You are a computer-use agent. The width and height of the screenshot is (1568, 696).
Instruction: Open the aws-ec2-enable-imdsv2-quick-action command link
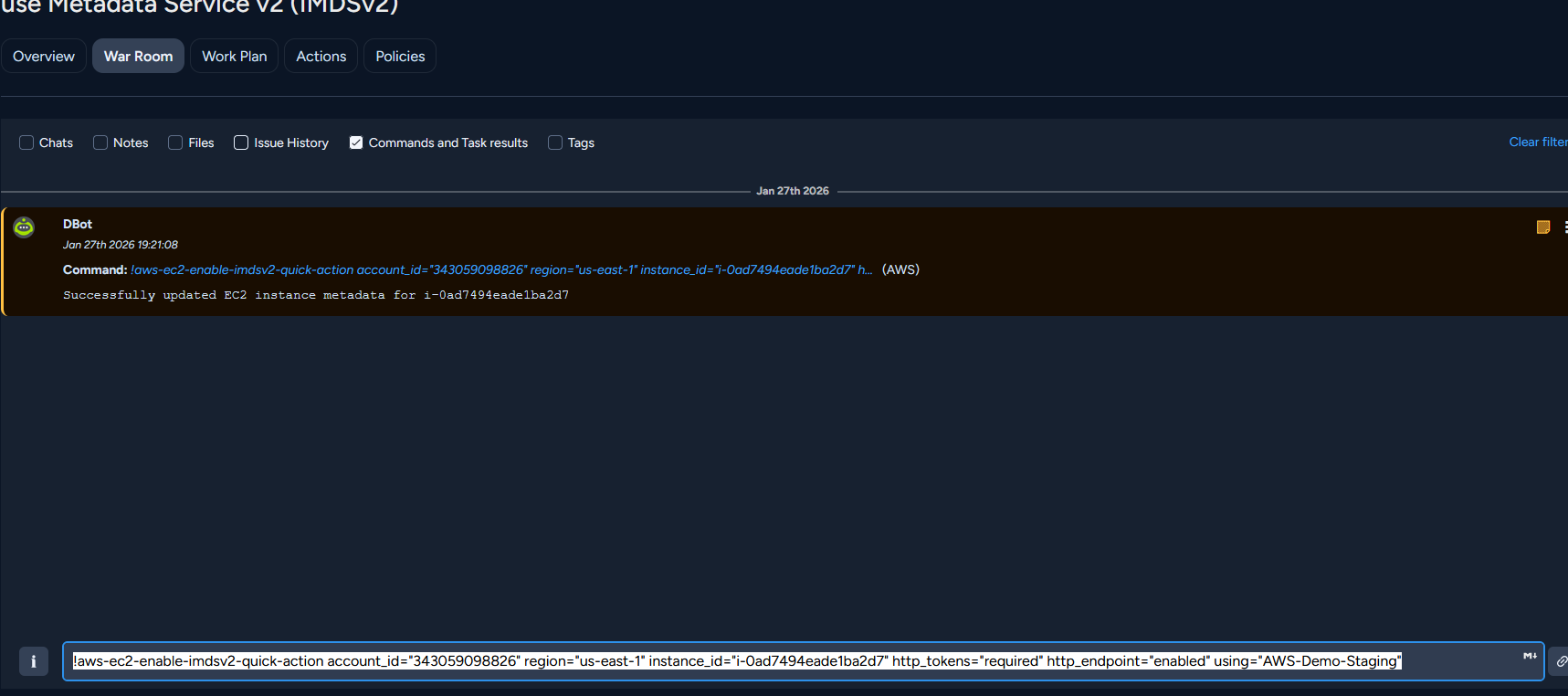click(x=501, y=269)
